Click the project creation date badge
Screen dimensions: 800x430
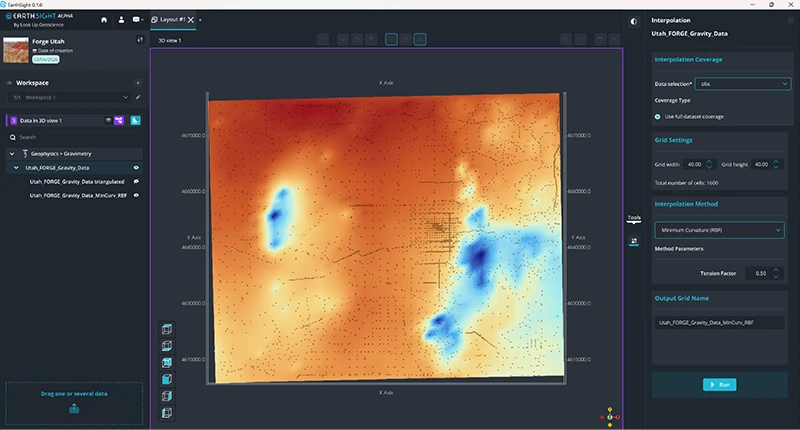click(45, 59)
